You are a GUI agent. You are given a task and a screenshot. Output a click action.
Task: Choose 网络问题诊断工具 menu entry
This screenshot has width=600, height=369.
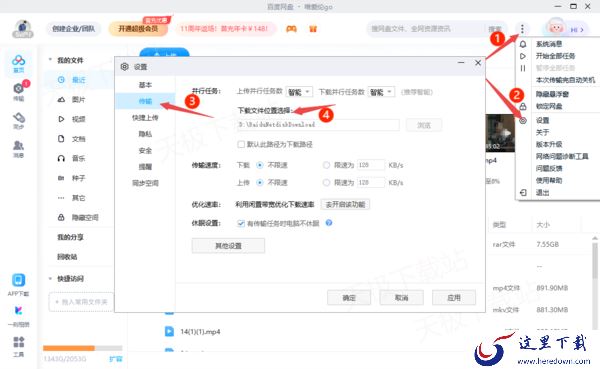(562, 156)
